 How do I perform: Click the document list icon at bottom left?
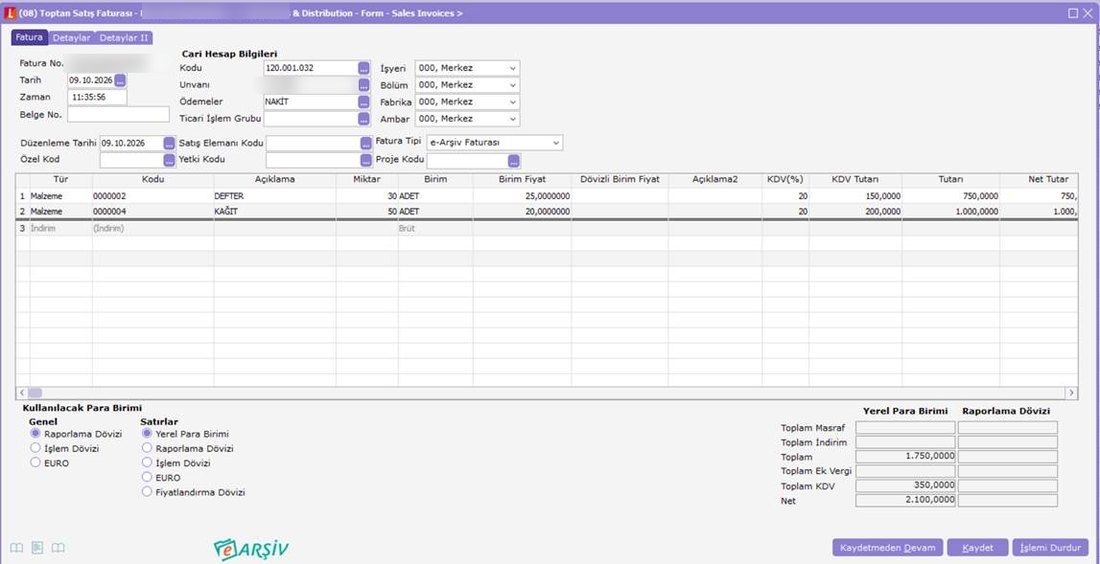pos(38,548)
